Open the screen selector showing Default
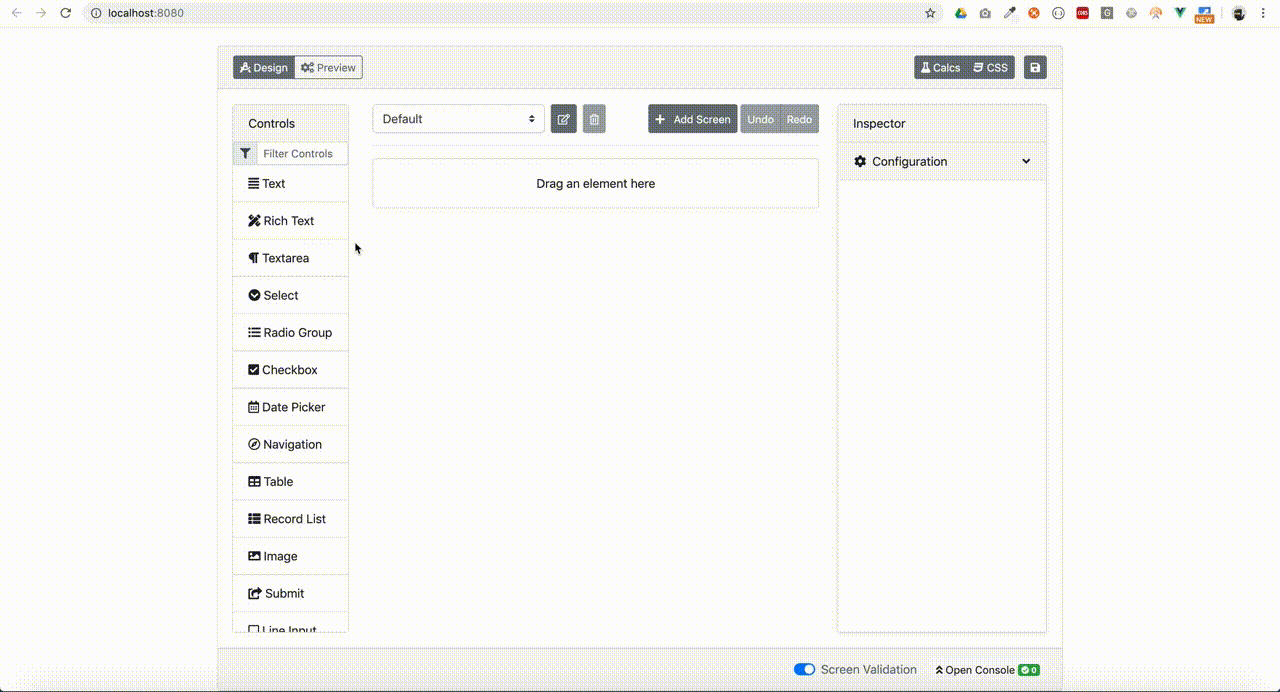Image resolution: width=1280 pixels, height=692 pixels. 458,119
